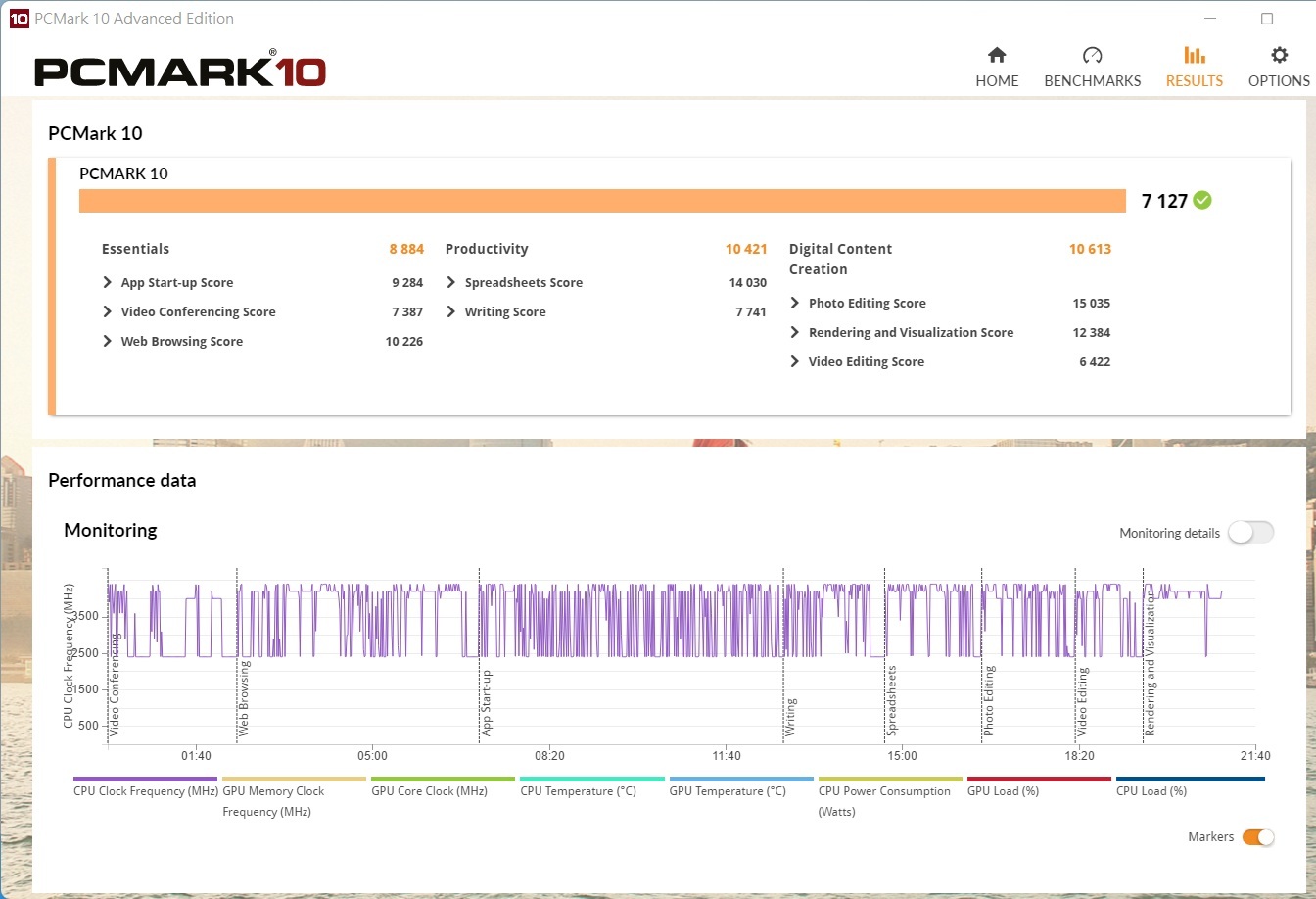Open the Options gear icon
Screen dimensions: 1316x899
click(1279, 55)
